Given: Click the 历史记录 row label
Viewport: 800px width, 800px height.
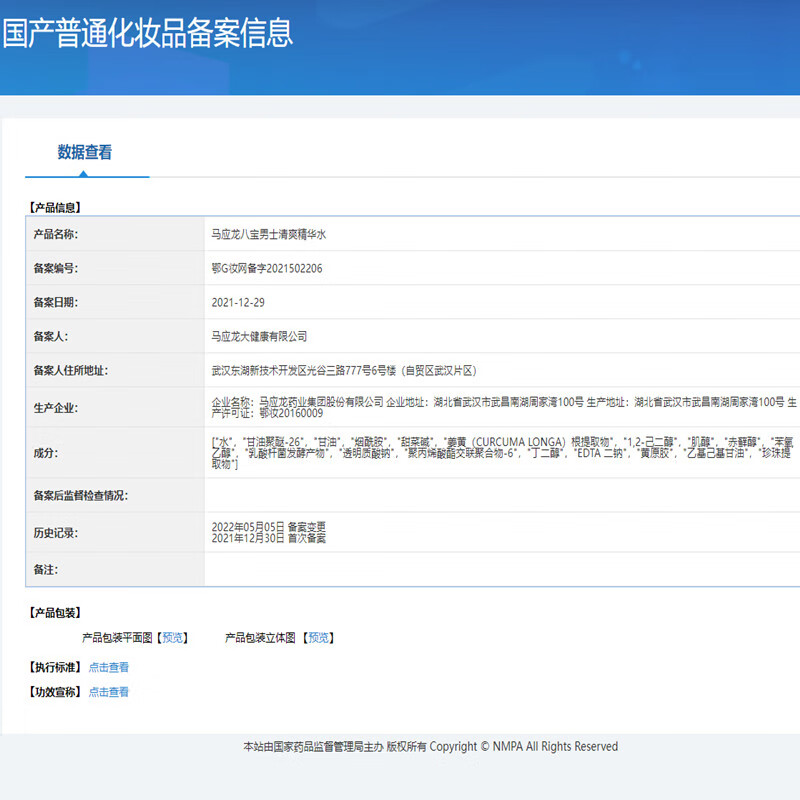Looking at the screenshot, I should click(56, 533).
